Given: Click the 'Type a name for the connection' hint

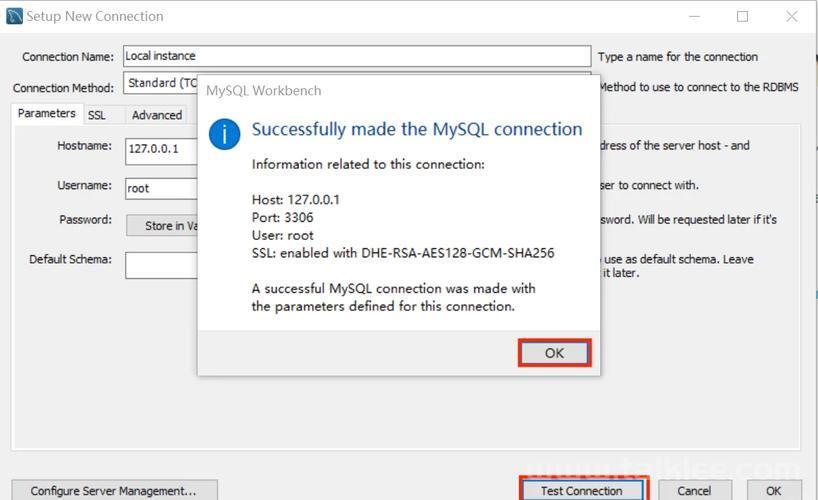Looking at the screenshot, I should tap(678, 56).
